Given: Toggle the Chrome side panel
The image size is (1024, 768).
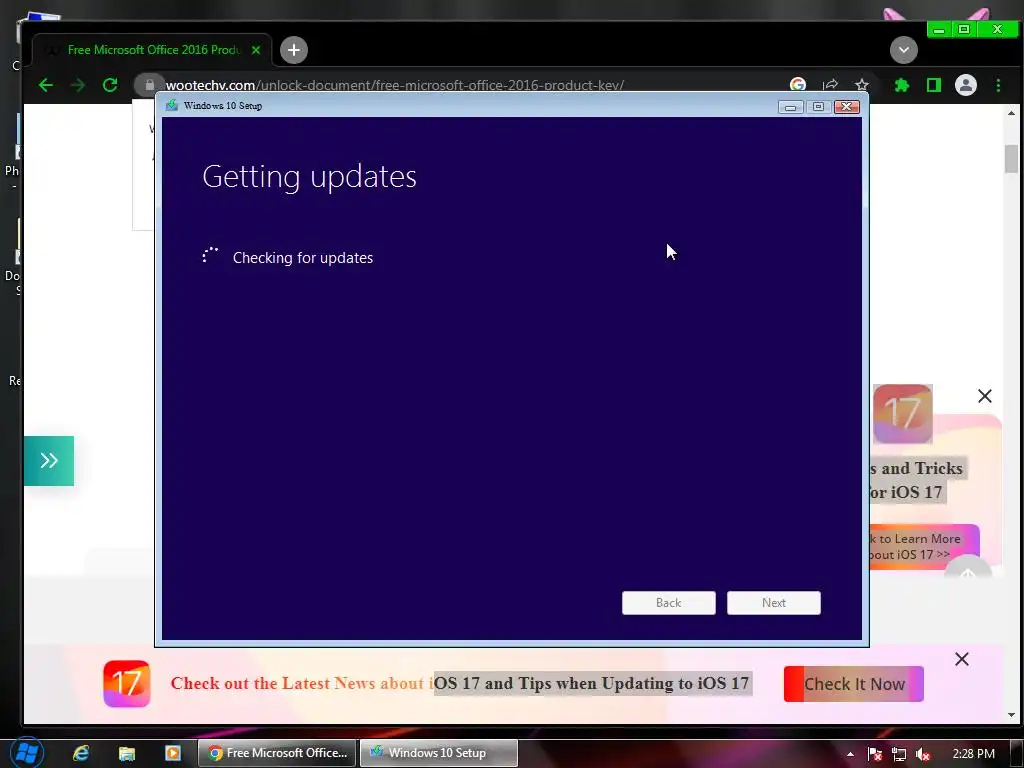Looking at the screenshot, I should pyautogui.click(x=934, y=85).
